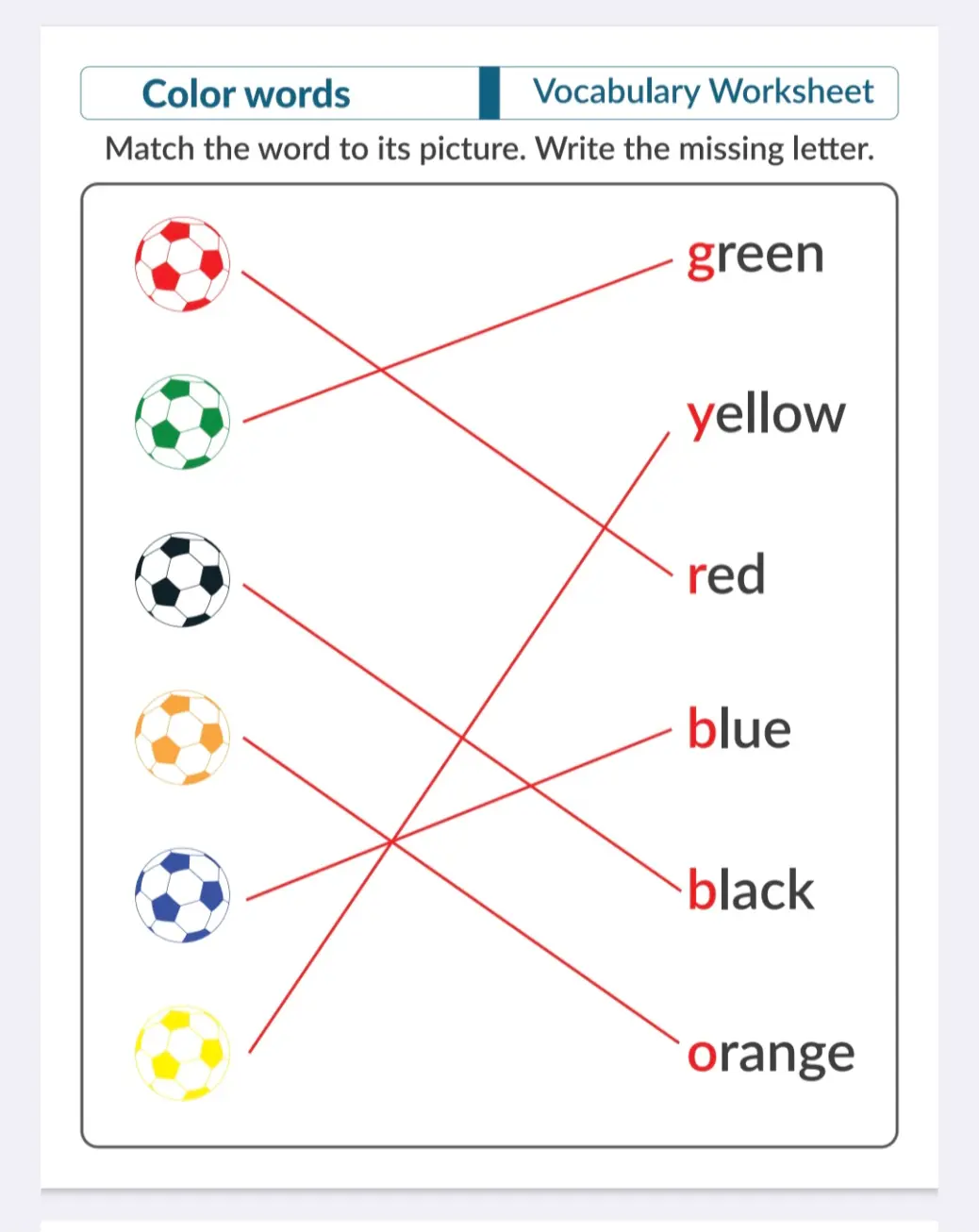This screenshot has width=979, height=1232.
Task: Click the "Match the word" instruction text
Action: coord(489,149)
